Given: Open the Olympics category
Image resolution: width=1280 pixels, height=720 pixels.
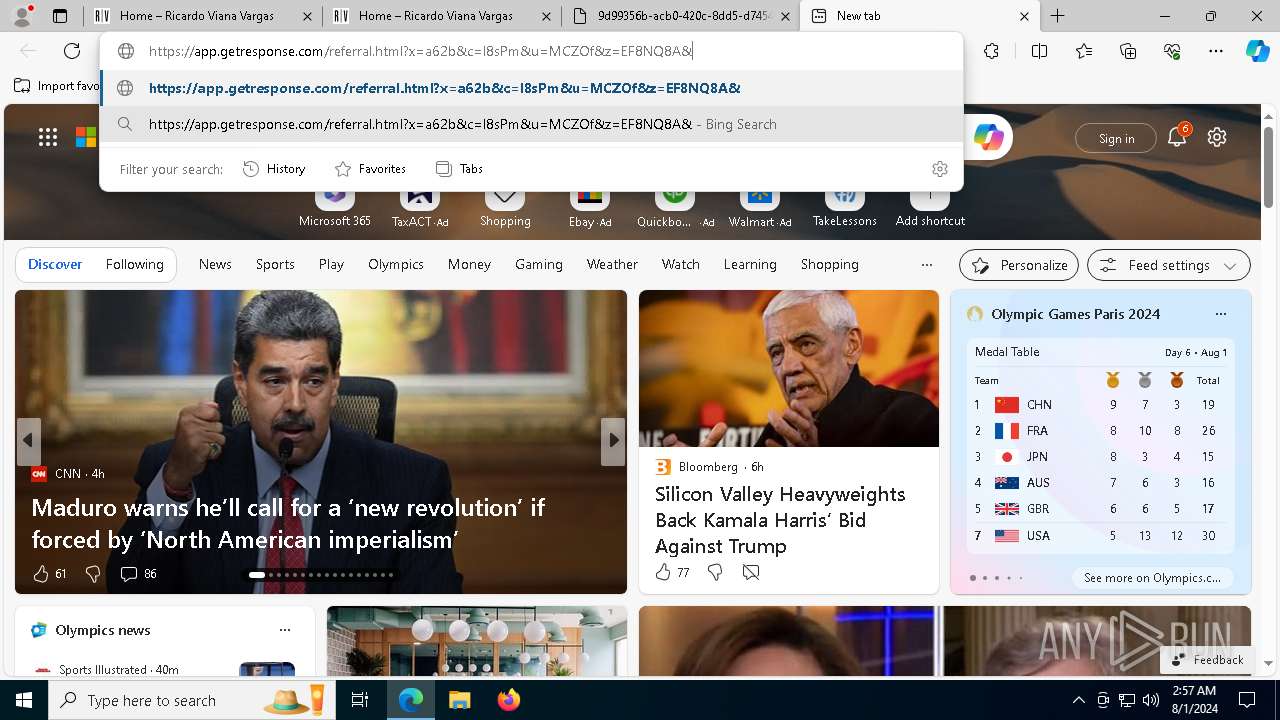Looking at the screenshot, I should (396, 264).
